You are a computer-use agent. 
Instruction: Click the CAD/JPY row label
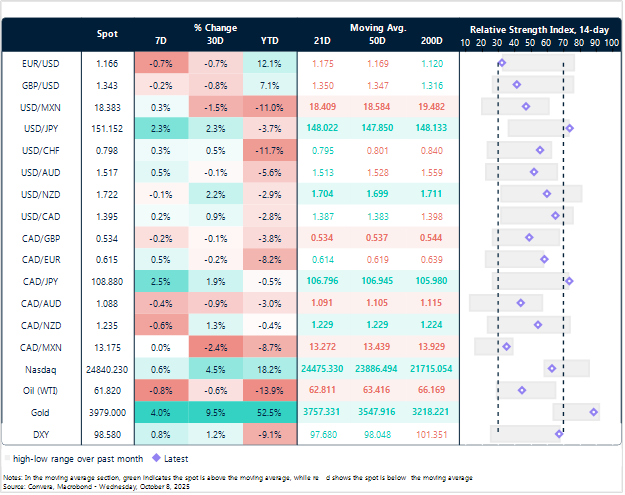pos(45,281)
